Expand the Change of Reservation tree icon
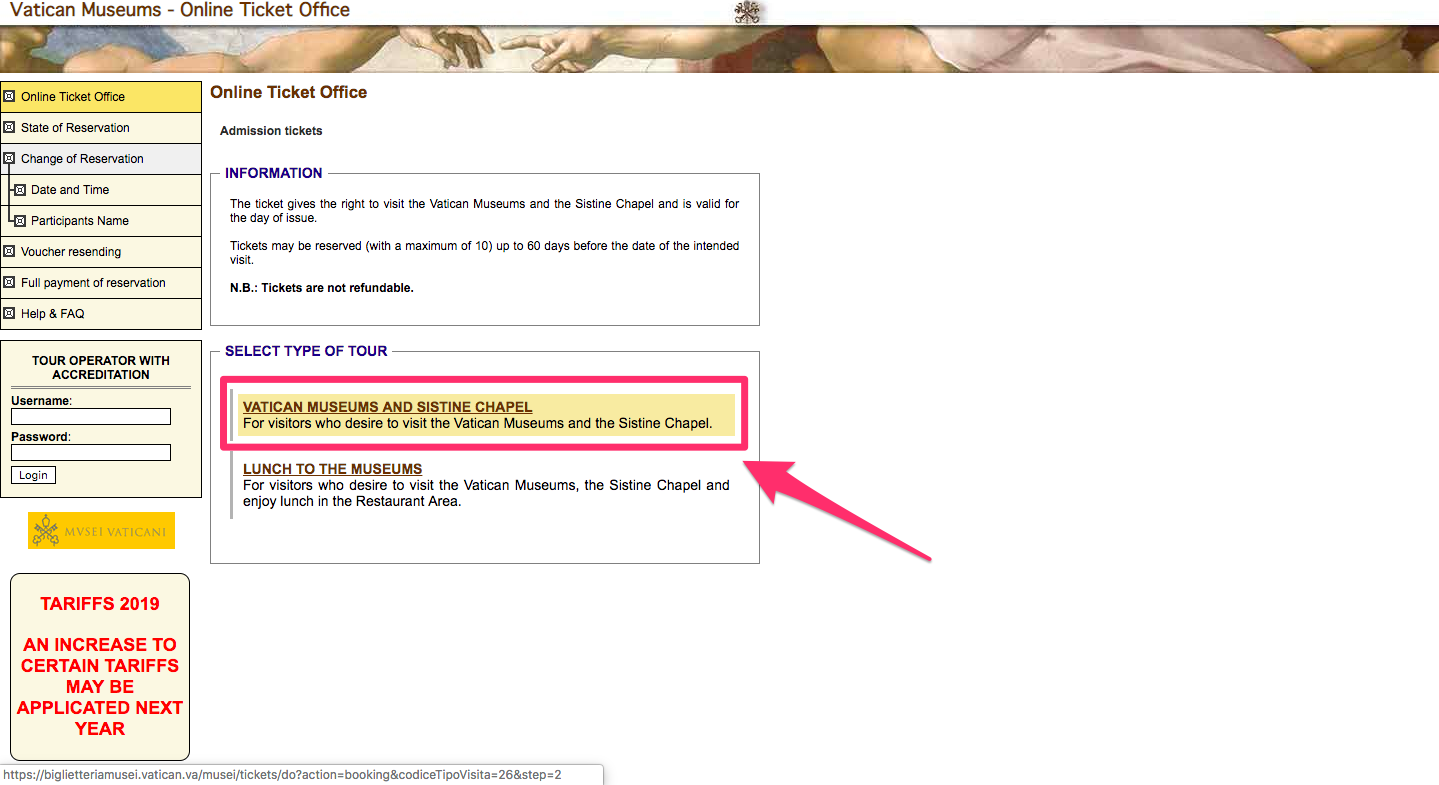This screenshot has height=785, width=1439. tap(10, 159)
